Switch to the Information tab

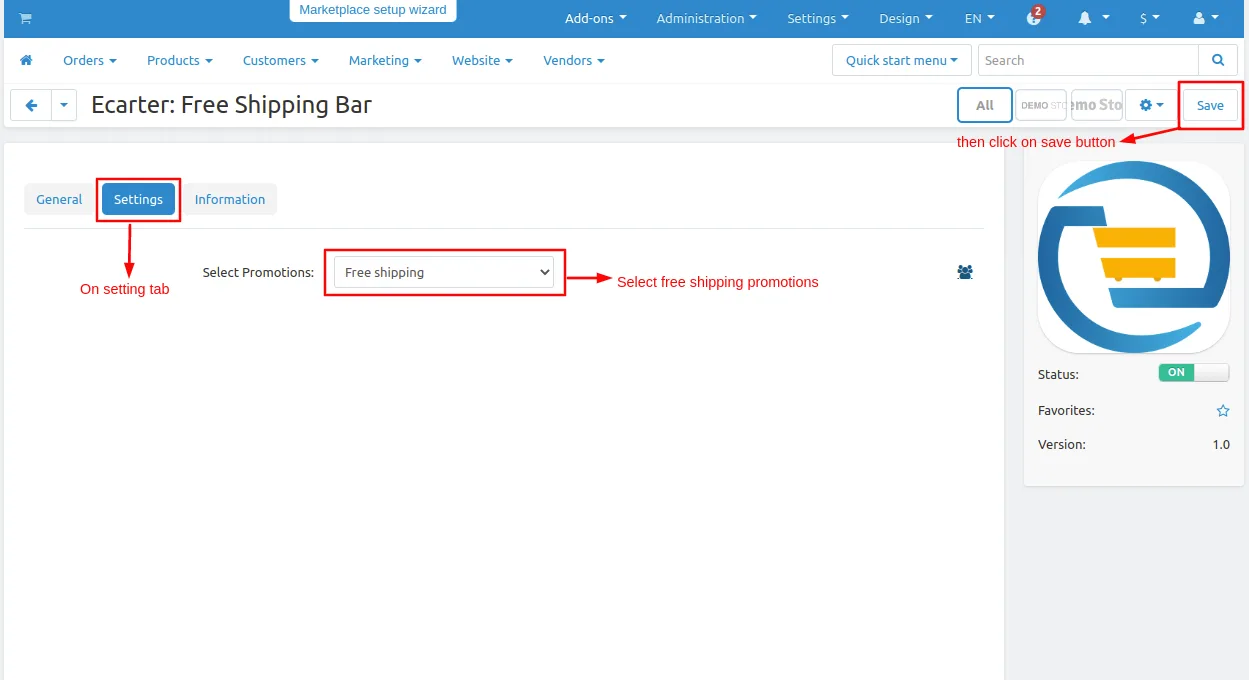(230, 199)
